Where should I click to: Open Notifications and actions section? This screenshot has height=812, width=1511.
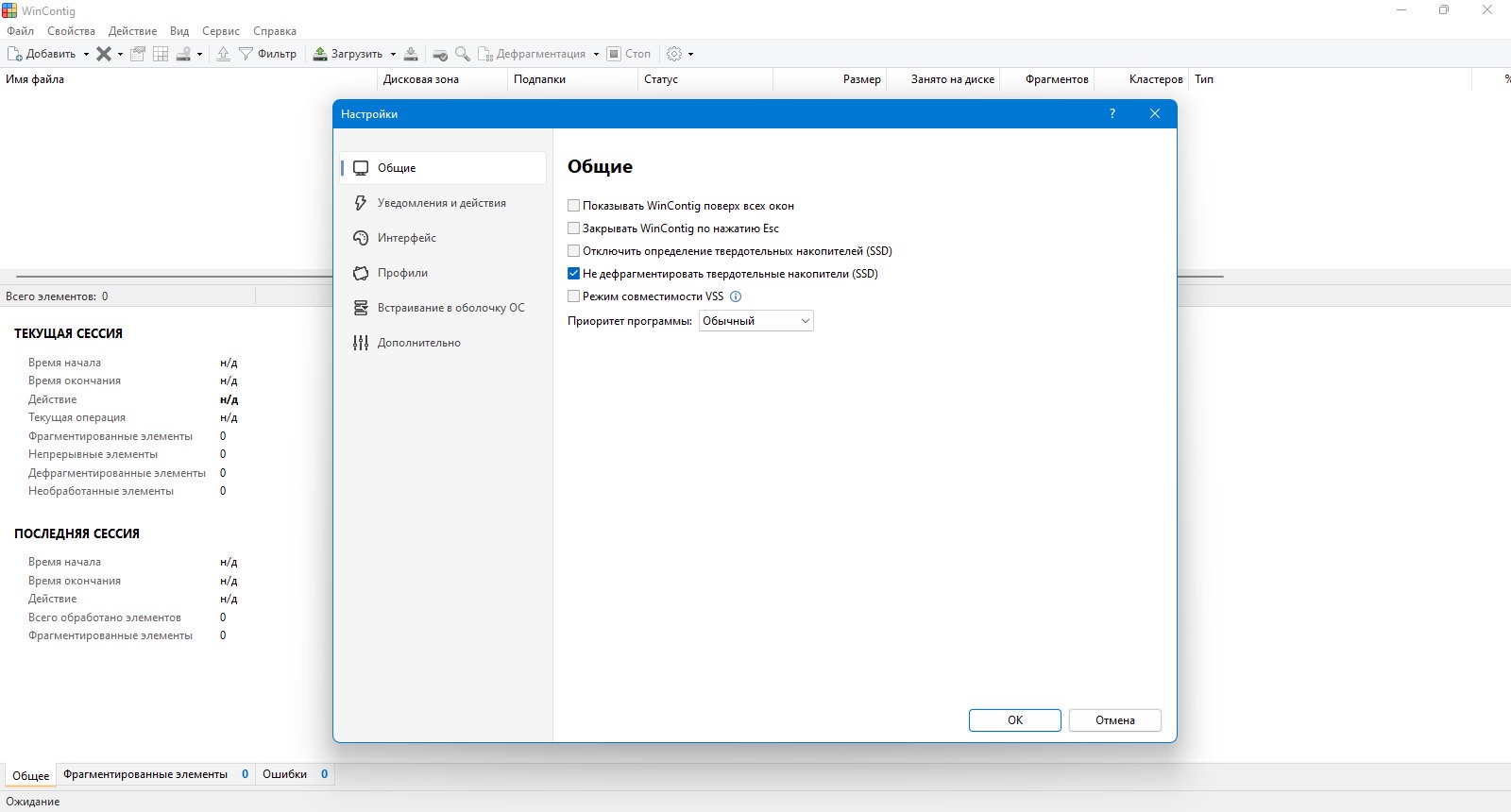443,203
